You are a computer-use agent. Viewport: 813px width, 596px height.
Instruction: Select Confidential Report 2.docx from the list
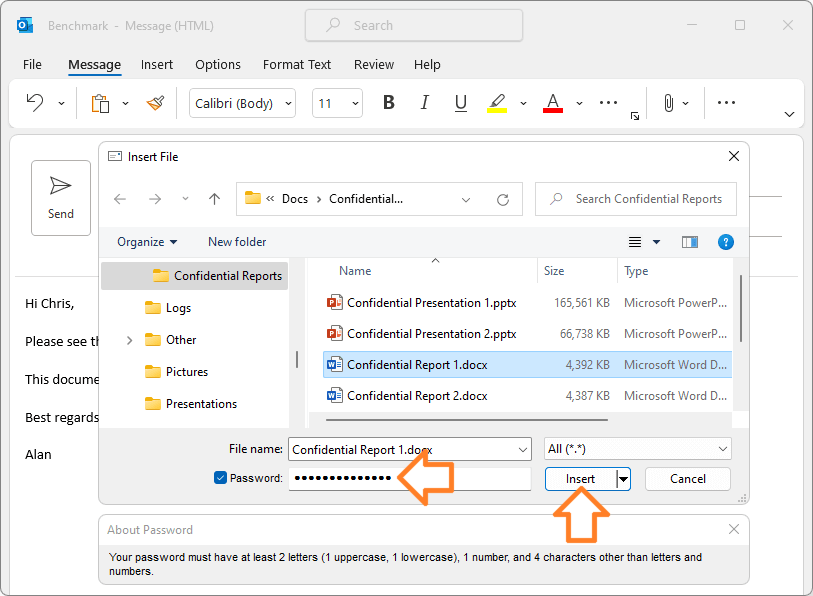[x=412, y=396]
